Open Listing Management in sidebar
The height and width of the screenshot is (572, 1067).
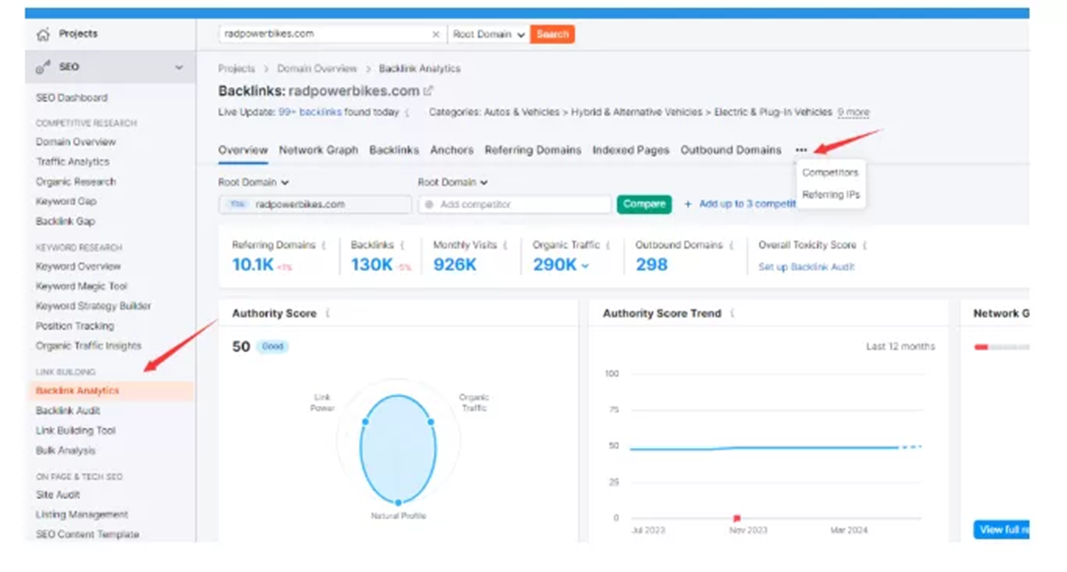point(82,515)
